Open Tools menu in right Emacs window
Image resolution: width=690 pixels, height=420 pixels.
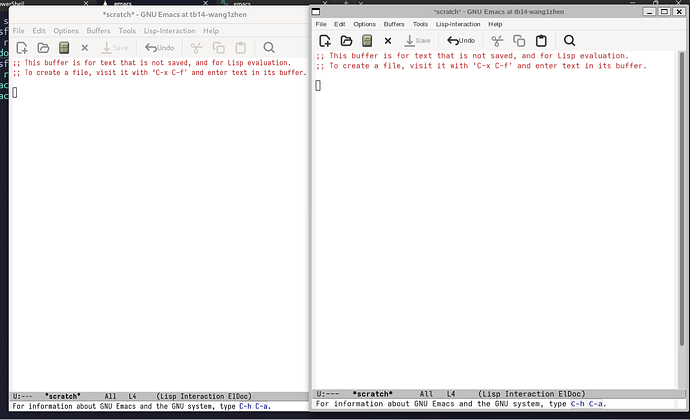(x=420, y=24)
